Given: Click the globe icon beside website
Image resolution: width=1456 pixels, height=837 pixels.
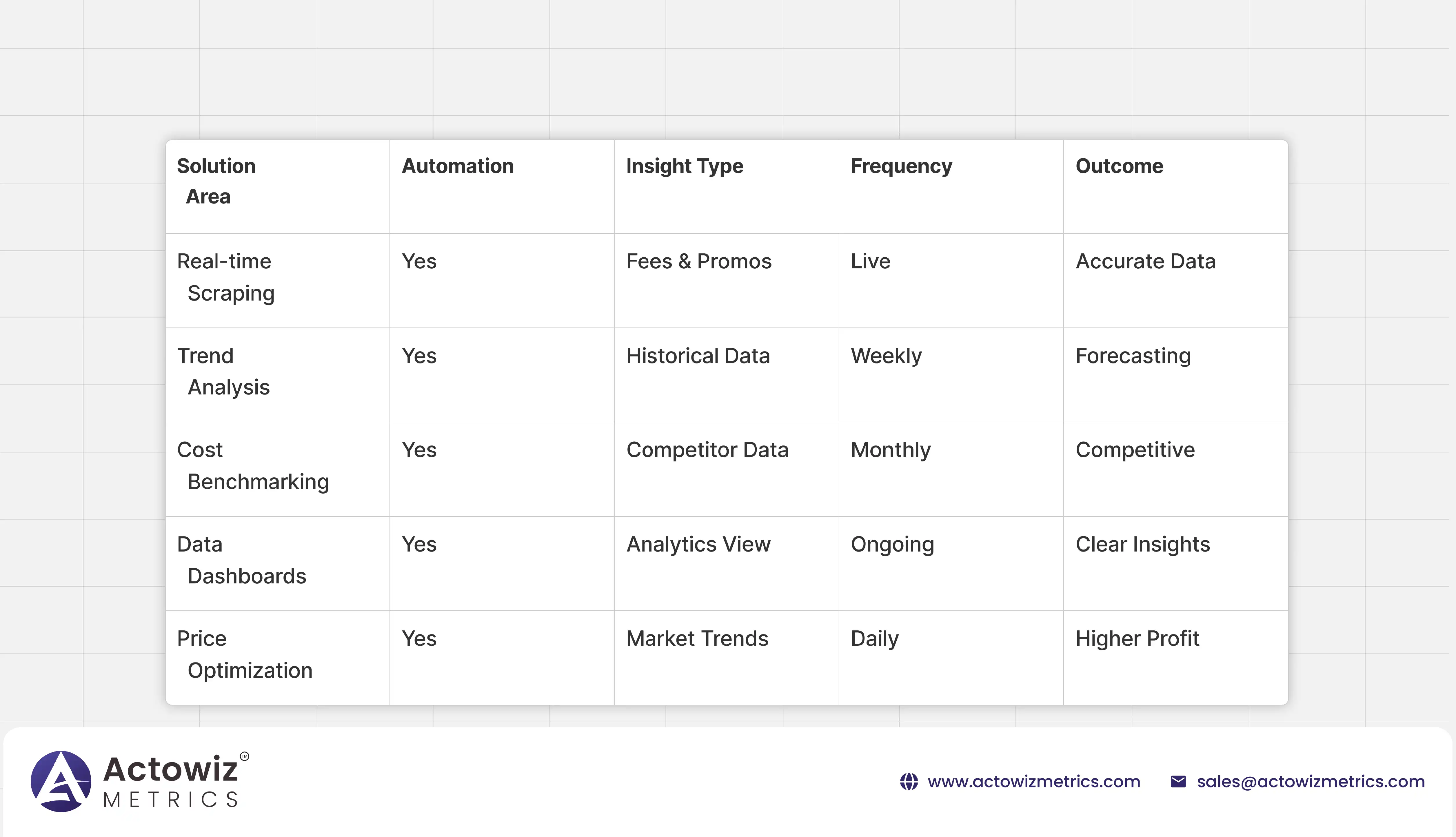Looking at the screenshot, I should coord(909,782).
